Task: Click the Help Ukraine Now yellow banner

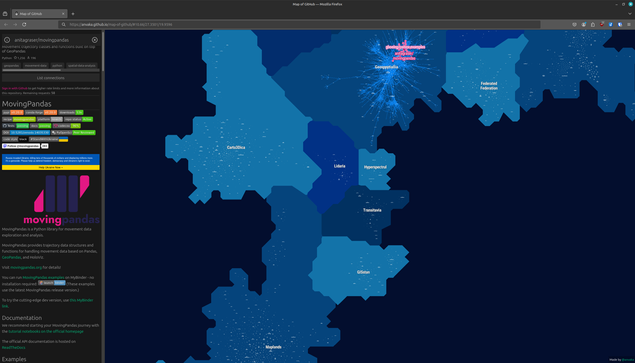Action: [x=51, y=167]
